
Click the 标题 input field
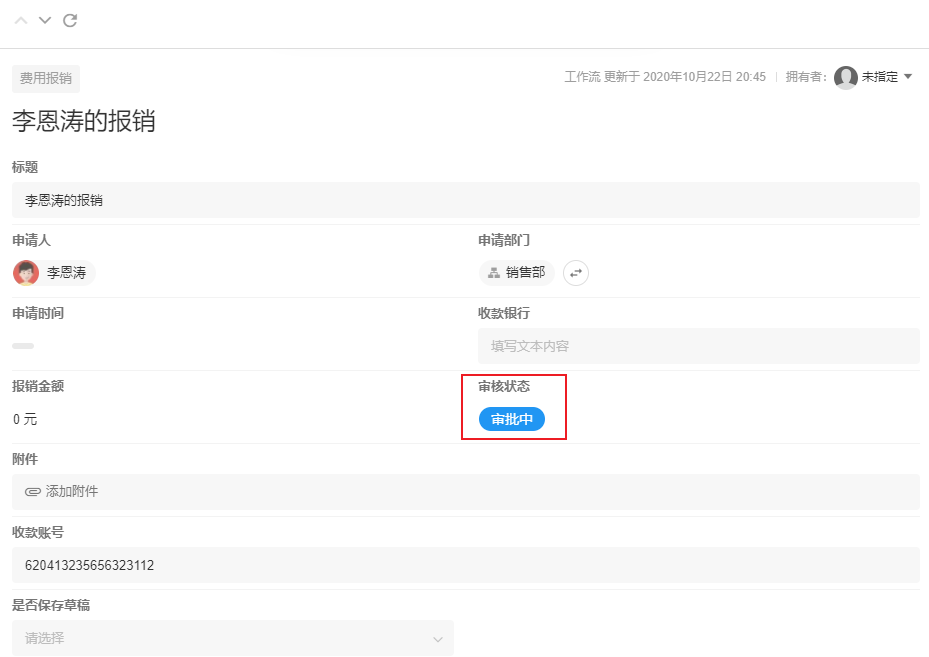(x=465, y=200)
